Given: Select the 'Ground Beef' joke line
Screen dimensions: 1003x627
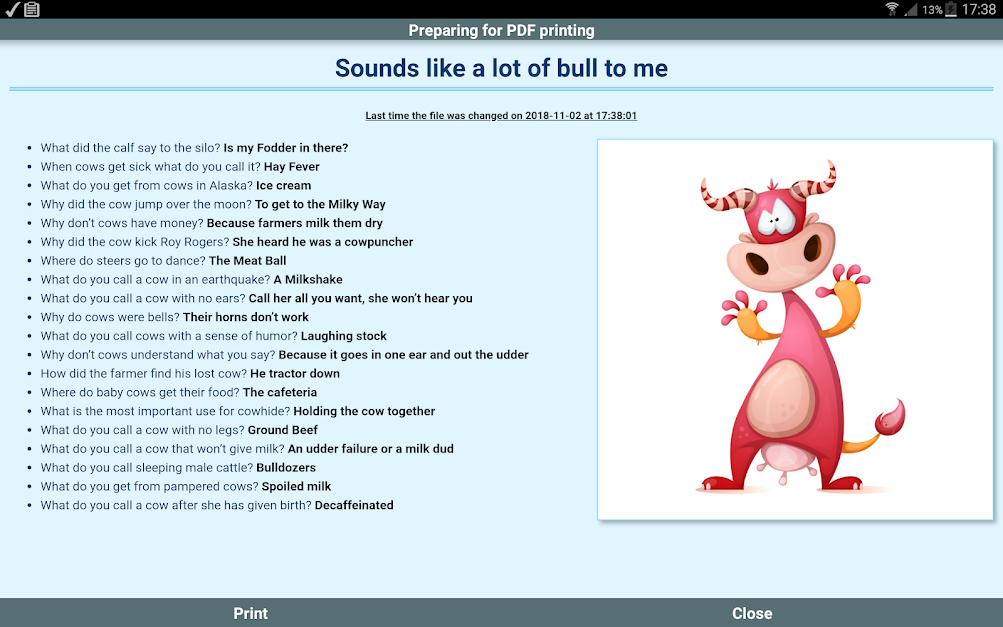Looking at the screenshot, I should pyautogui.click(x=179, y=430).
